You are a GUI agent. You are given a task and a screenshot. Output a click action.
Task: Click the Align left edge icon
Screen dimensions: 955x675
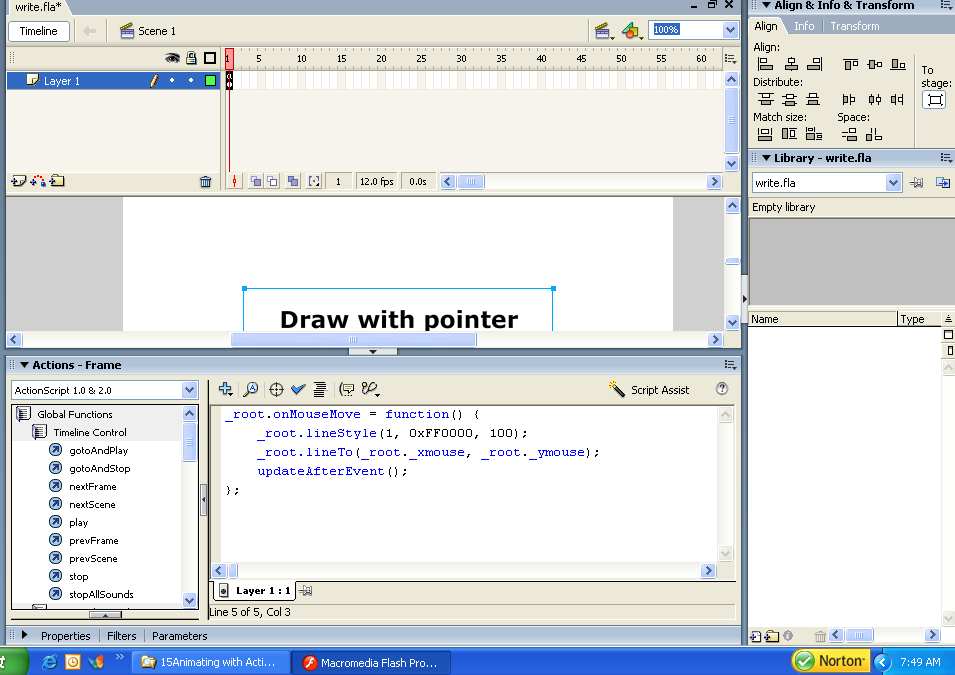point(765,64)
